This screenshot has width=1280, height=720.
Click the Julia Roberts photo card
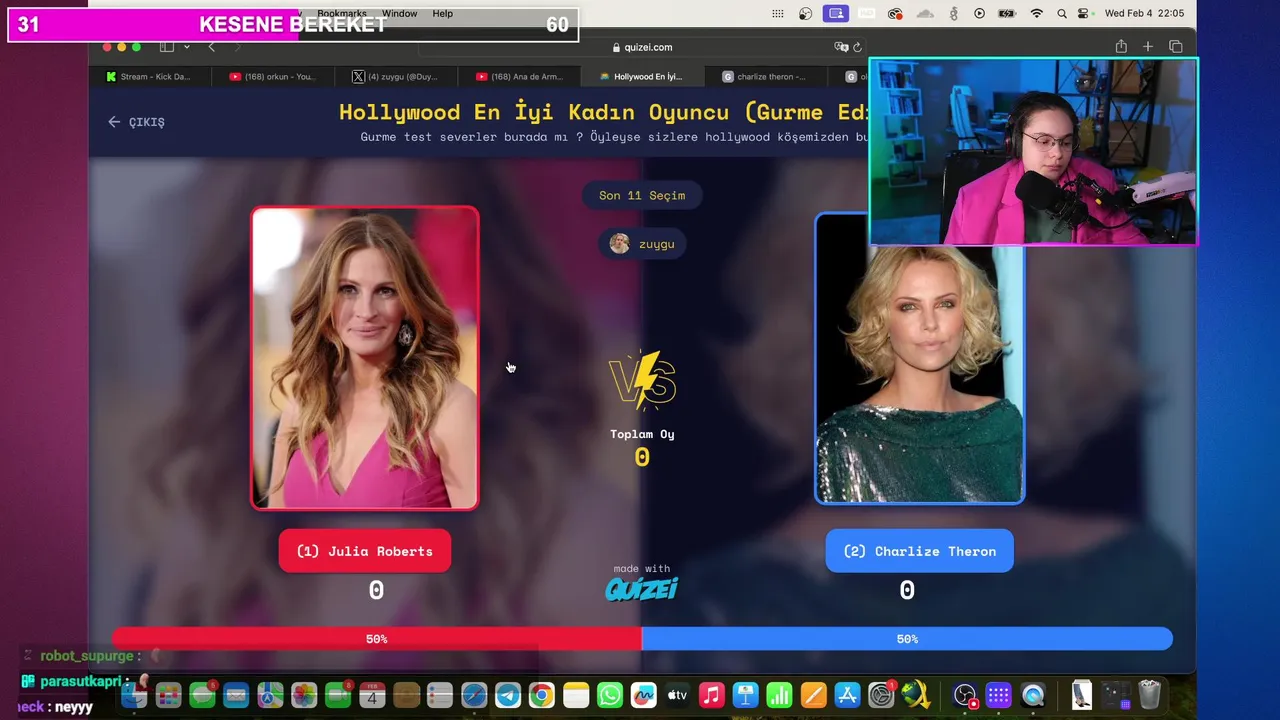365,358
